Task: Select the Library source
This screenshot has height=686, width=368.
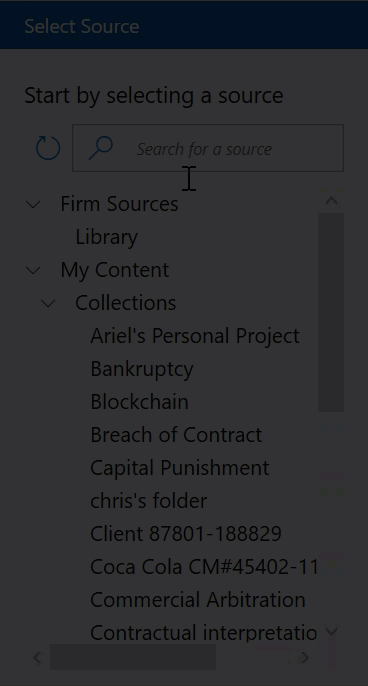Action: coord(106,237)
